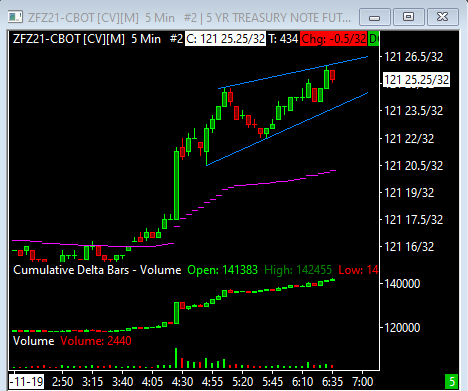Click the '121 22/32' price scale label
Viewport: 468px width, 391px height.
click(x=409, y=138)
